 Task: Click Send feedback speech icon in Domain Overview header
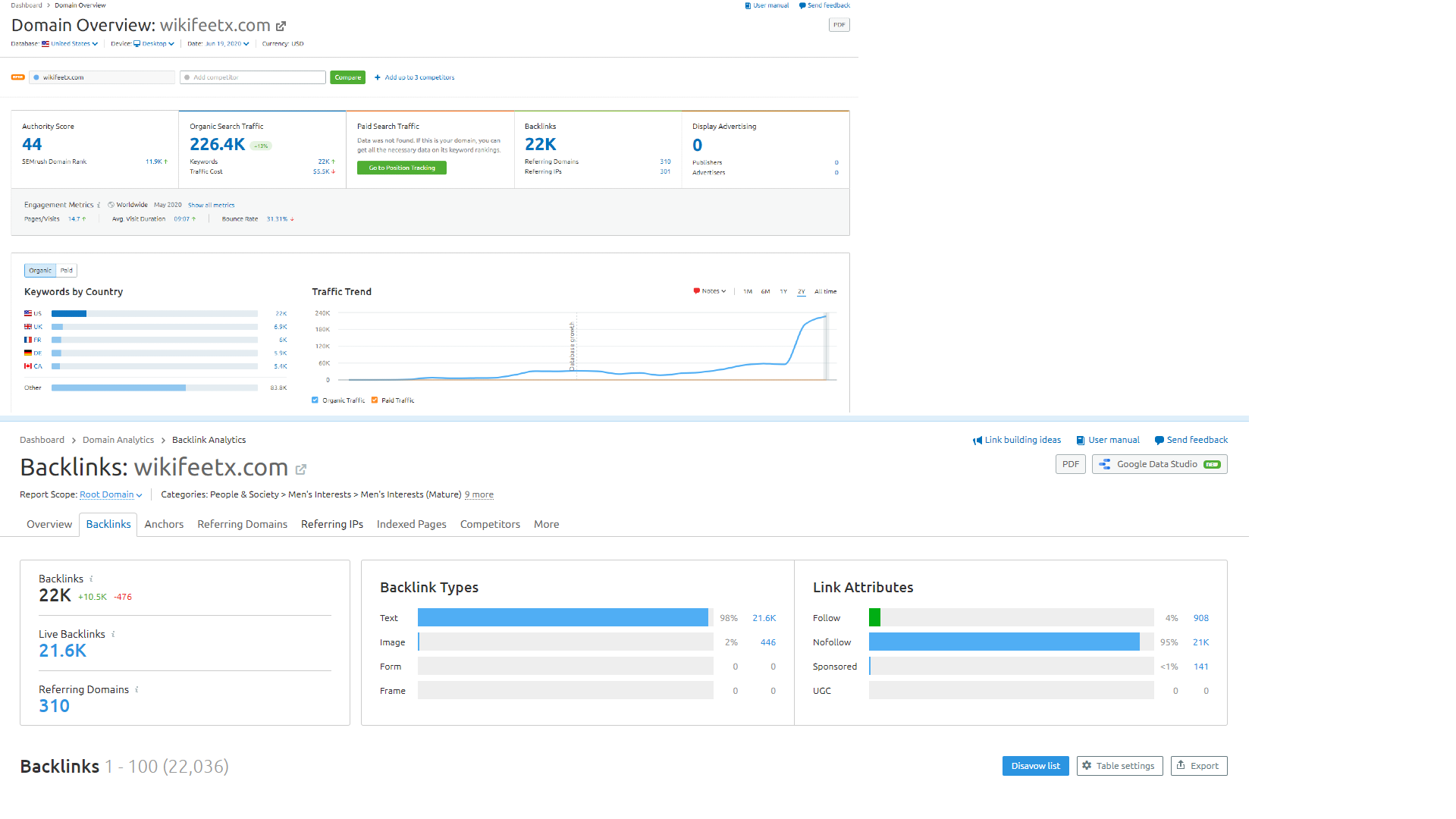[x=802, y=5]
